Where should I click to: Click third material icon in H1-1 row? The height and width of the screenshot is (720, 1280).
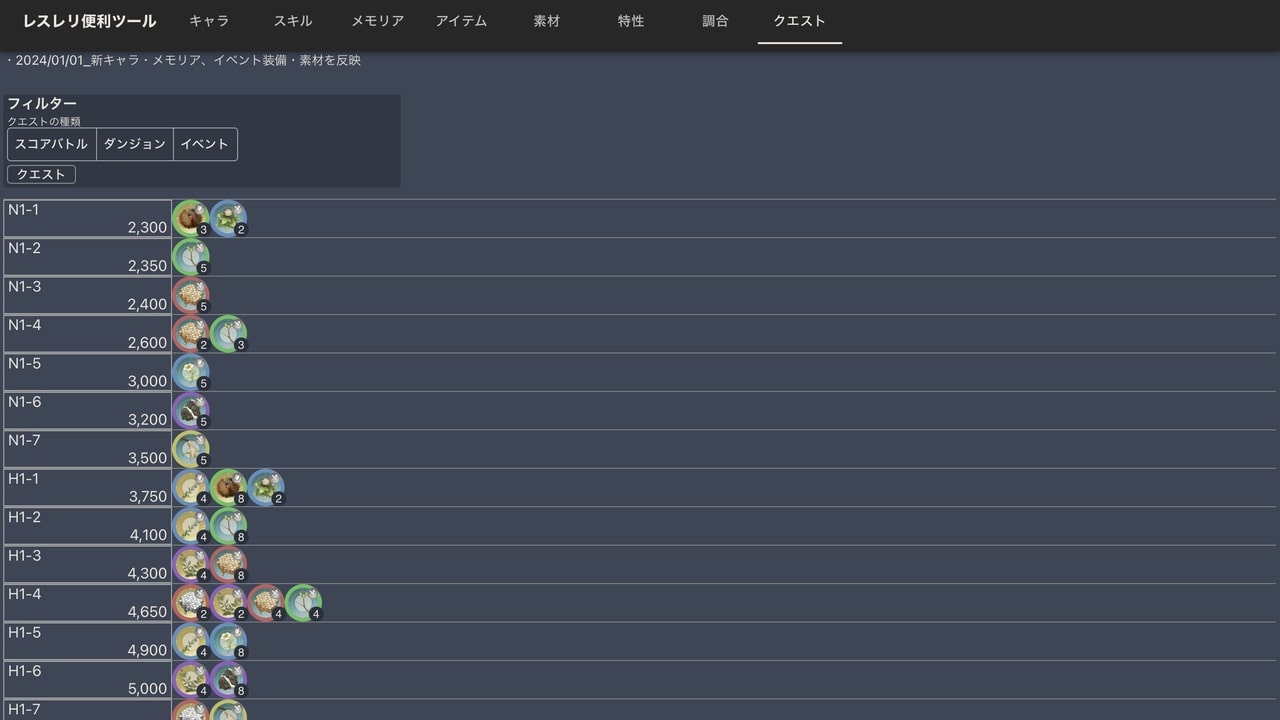click(266, 488)
